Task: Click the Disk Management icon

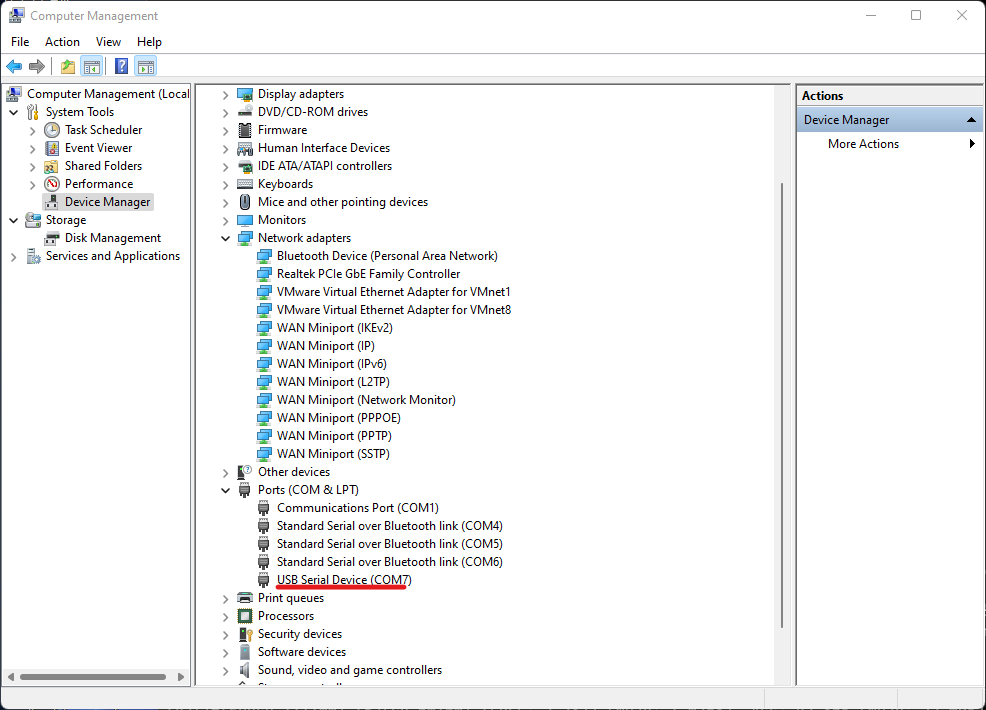Action: click(x=52, y=238)
